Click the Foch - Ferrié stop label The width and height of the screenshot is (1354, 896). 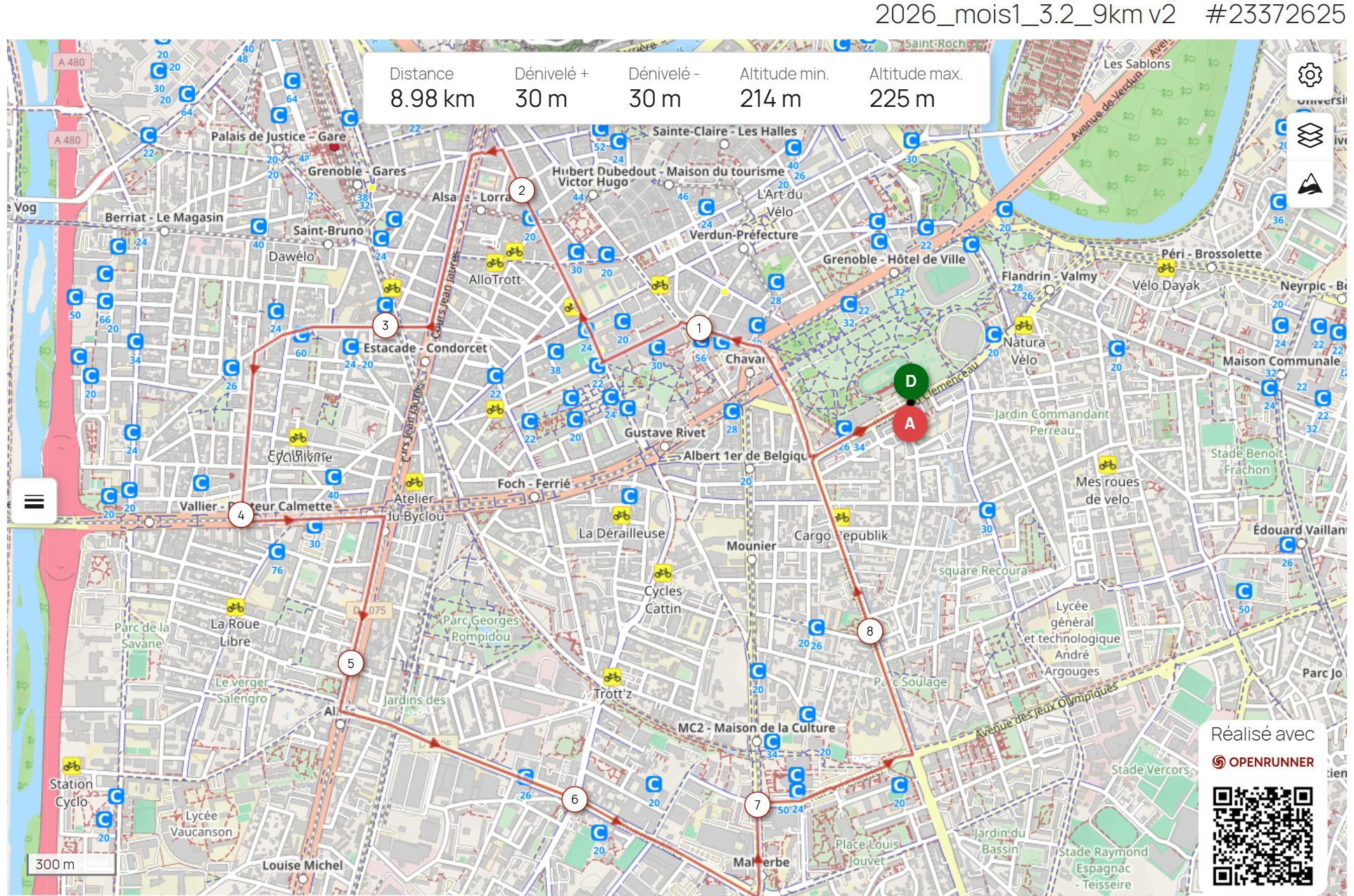533,484
